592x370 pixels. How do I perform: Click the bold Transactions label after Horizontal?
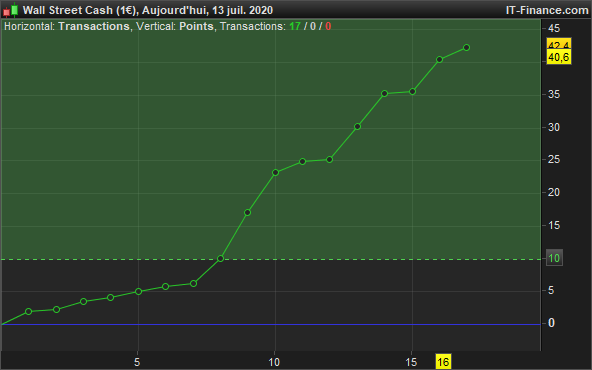pyautogui.click(x=94, y=26)
